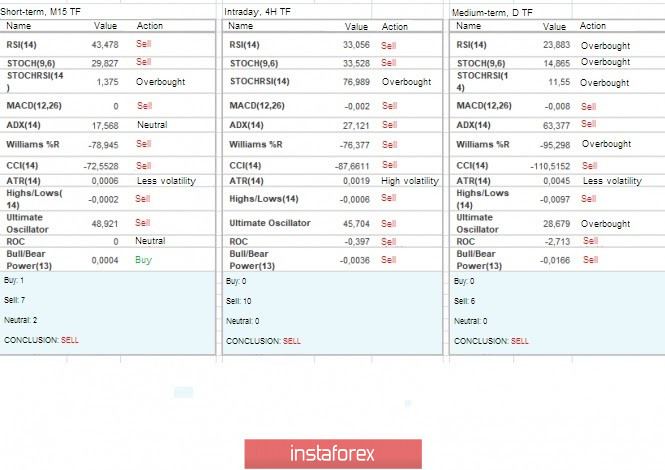
Task: Click 'Sell: 10' summary in 4H panel
Action: (x=238, y=301)
